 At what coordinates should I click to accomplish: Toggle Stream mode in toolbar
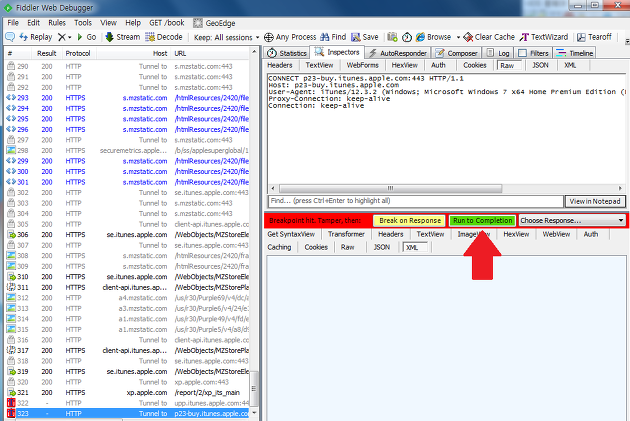tap(123, 37)
